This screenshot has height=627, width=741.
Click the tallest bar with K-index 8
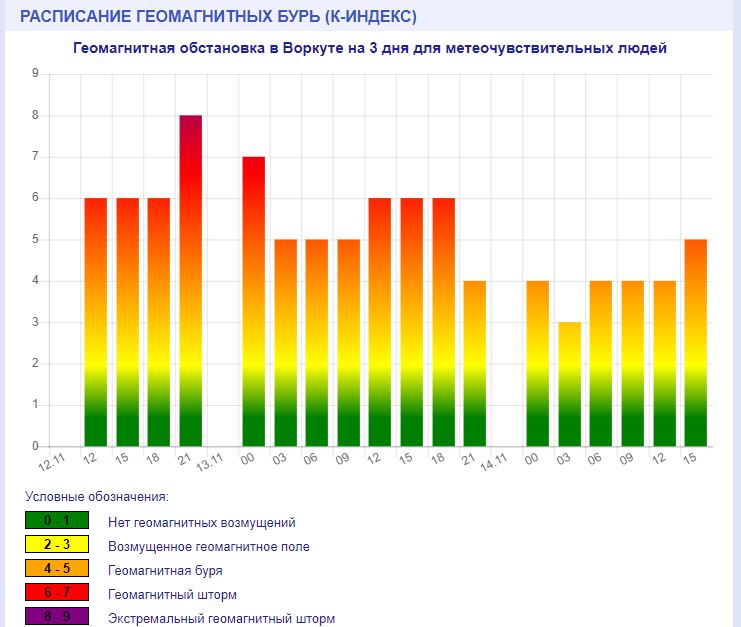tap(191, 281)
